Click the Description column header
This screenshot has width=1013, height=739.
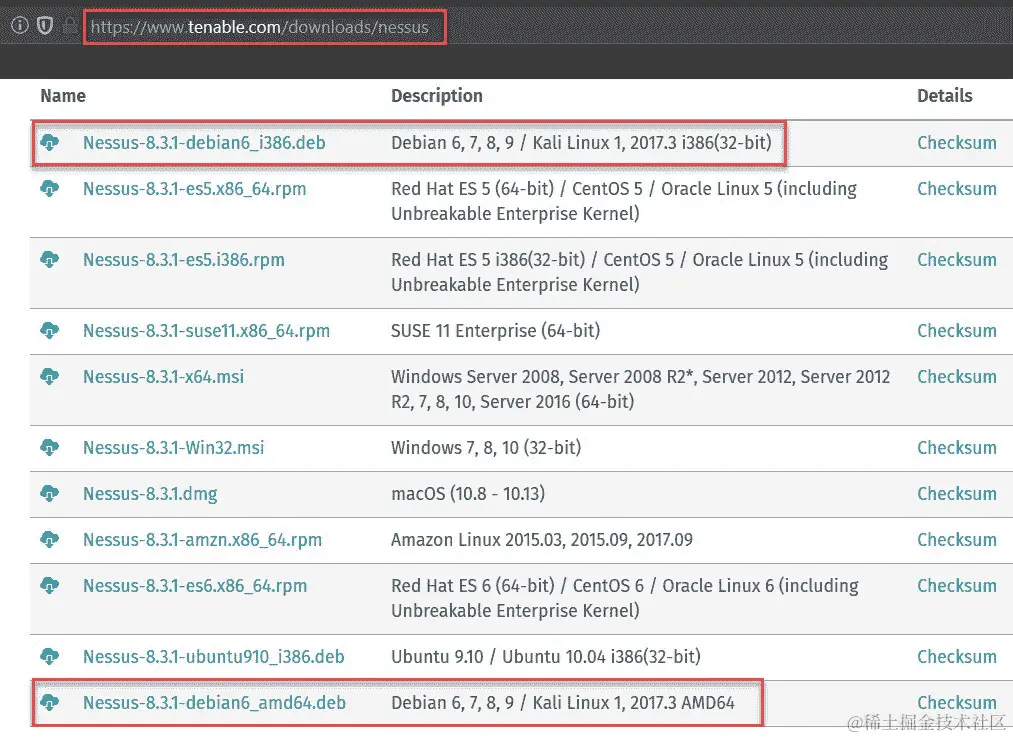(437, 96)
